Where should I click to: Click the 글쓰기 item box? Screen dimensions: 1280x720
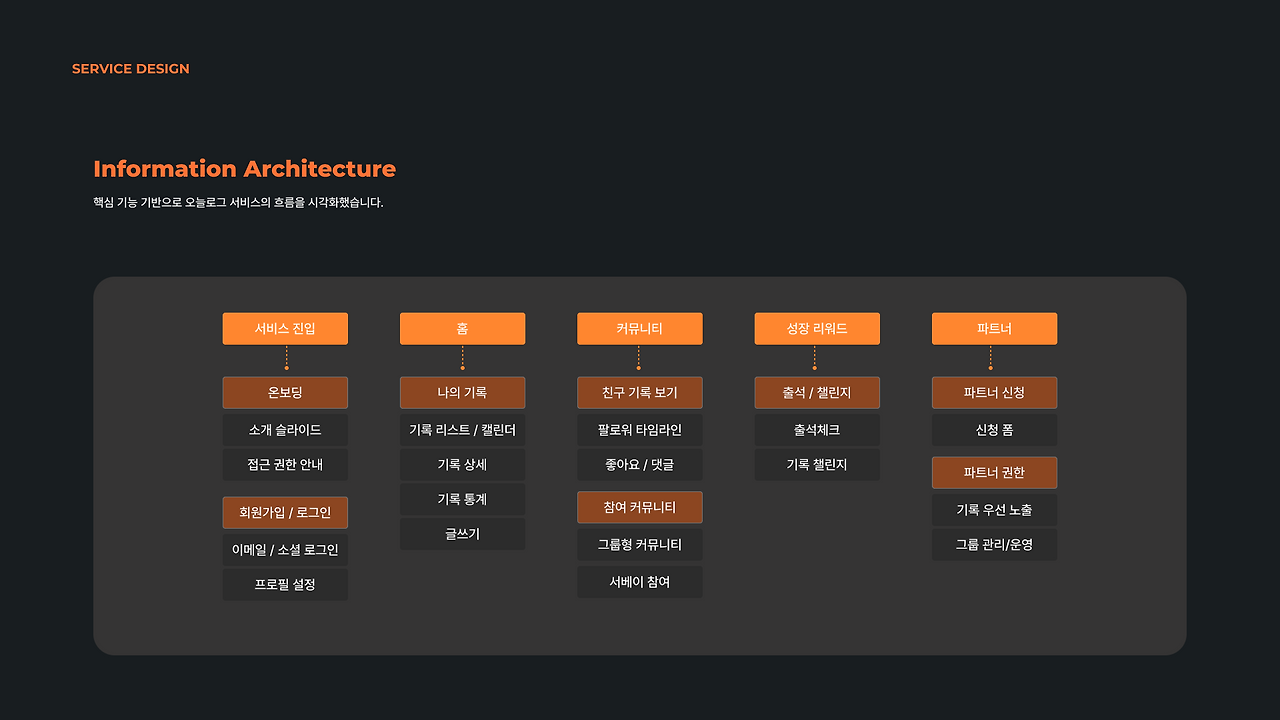pyautogui.click(x=462, y=534)
